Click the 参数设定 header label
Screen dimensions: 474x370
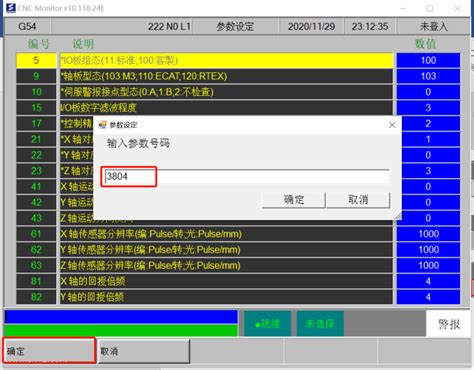point(235,26)
